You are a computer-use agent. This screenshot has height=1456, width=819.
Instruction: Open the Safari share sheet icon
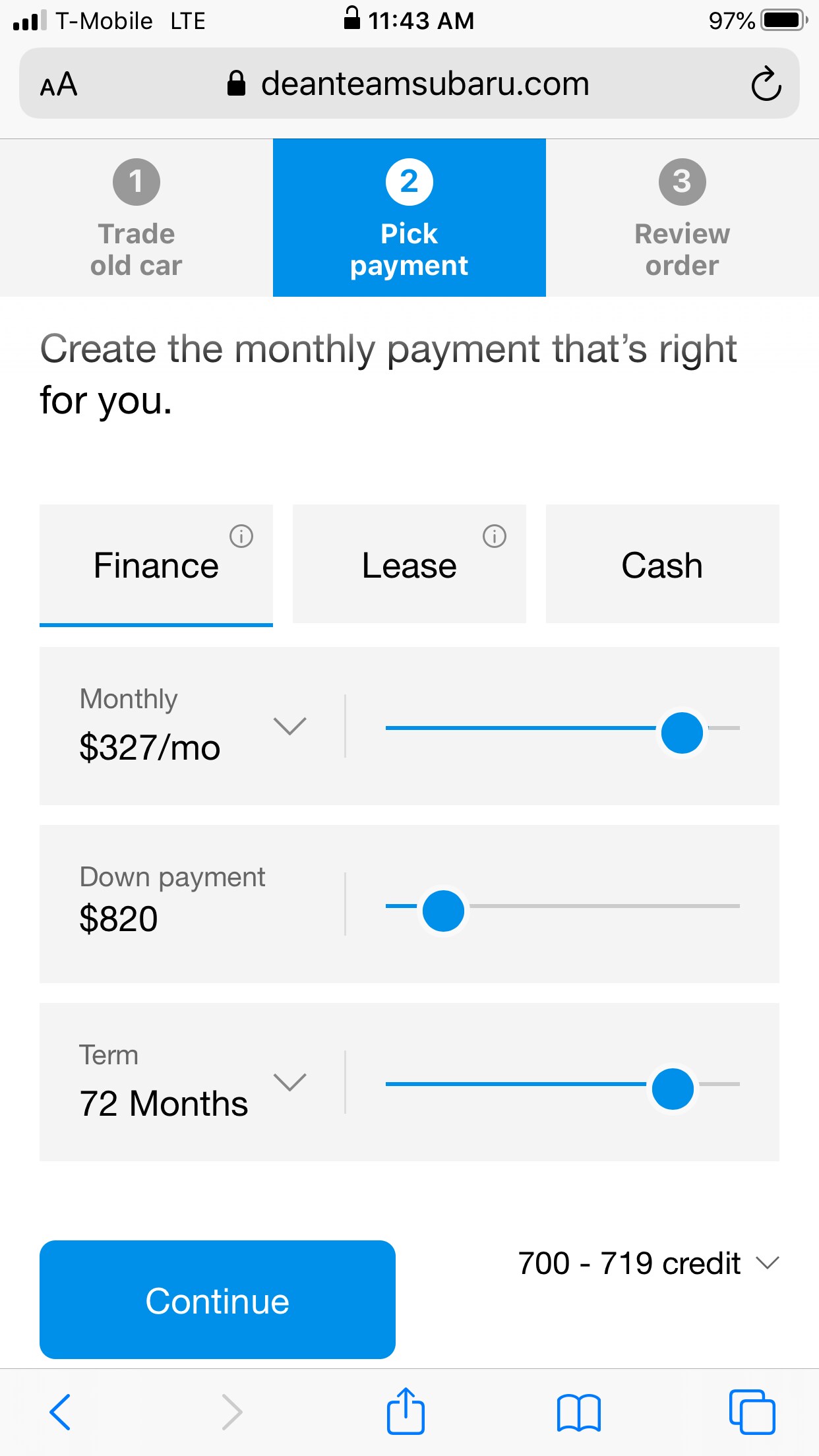pyautogui.click(x=406, y=1410)
